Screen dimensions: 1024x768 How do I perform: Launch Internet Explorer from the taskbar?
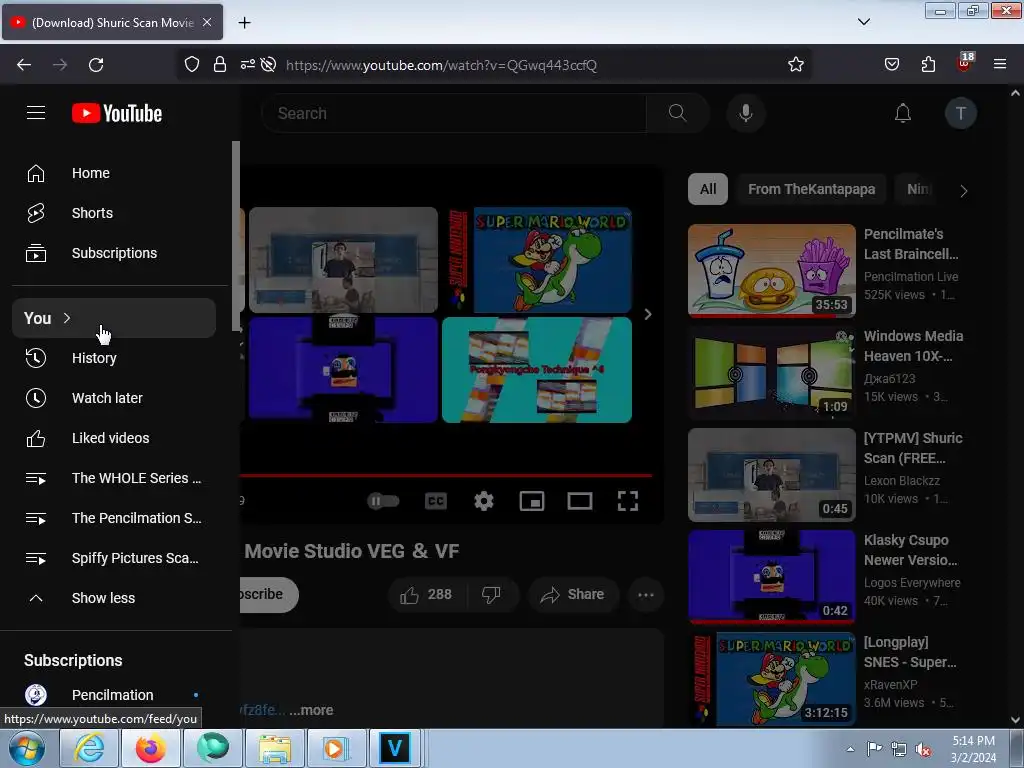[x=88, y=748]
